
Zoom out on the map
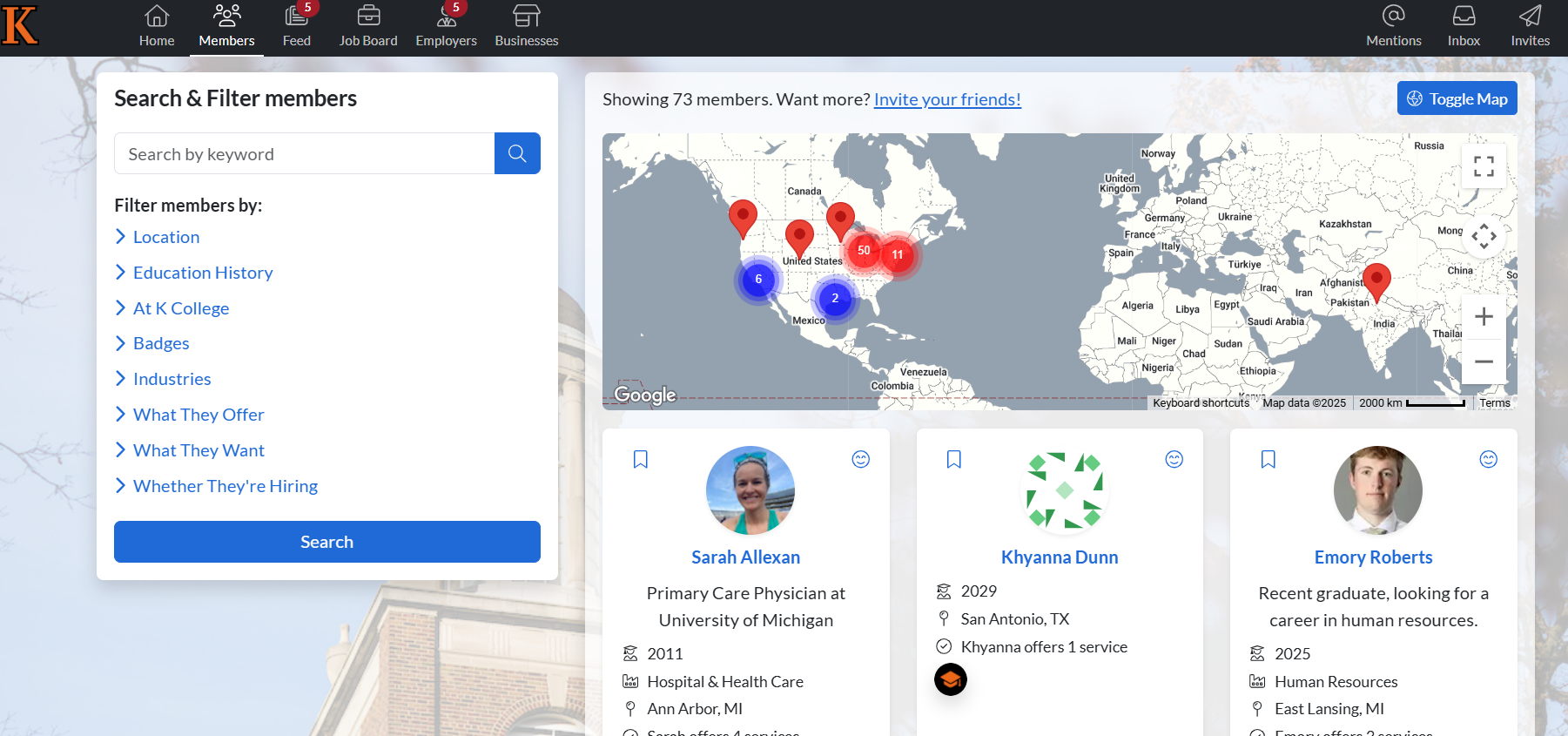coord(1484,361)
